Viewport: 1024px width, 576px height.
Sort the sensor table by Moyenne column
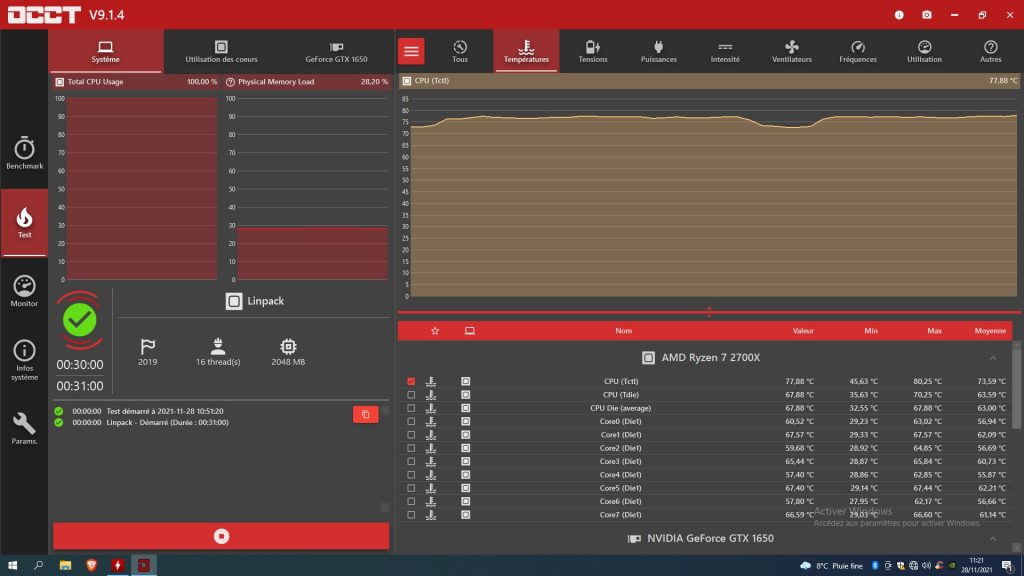point(989,330)
